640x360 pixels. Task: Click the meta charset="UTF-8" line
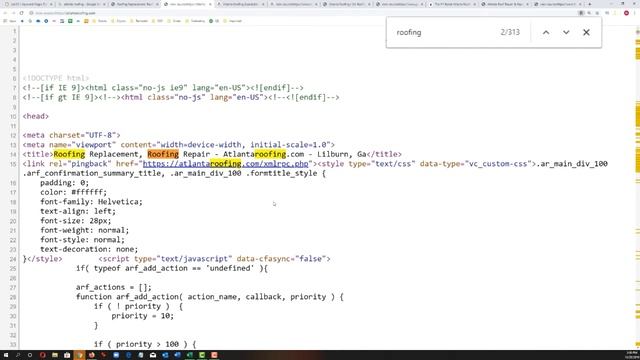[71, 135]
